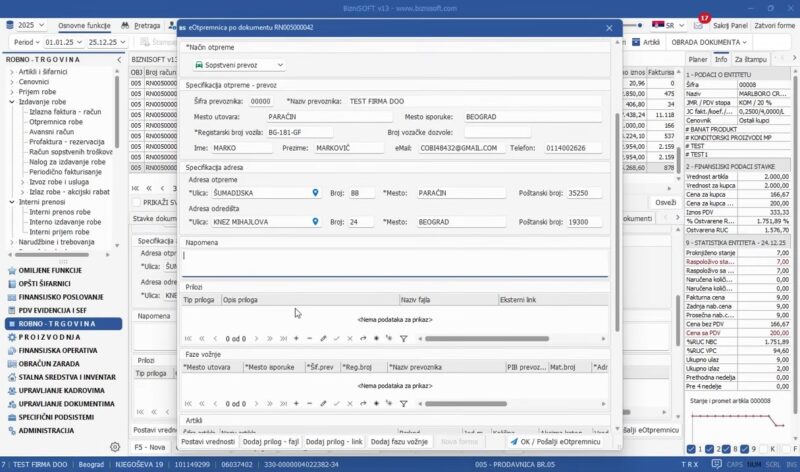Click the delete minus icon in Faze vožnje navigator
This screenshot has height=472, width=800.
point(309,404)
